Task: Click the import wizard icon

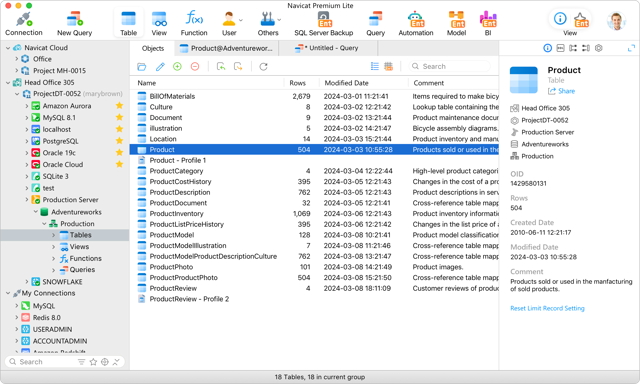Action: tap(221, 67)
